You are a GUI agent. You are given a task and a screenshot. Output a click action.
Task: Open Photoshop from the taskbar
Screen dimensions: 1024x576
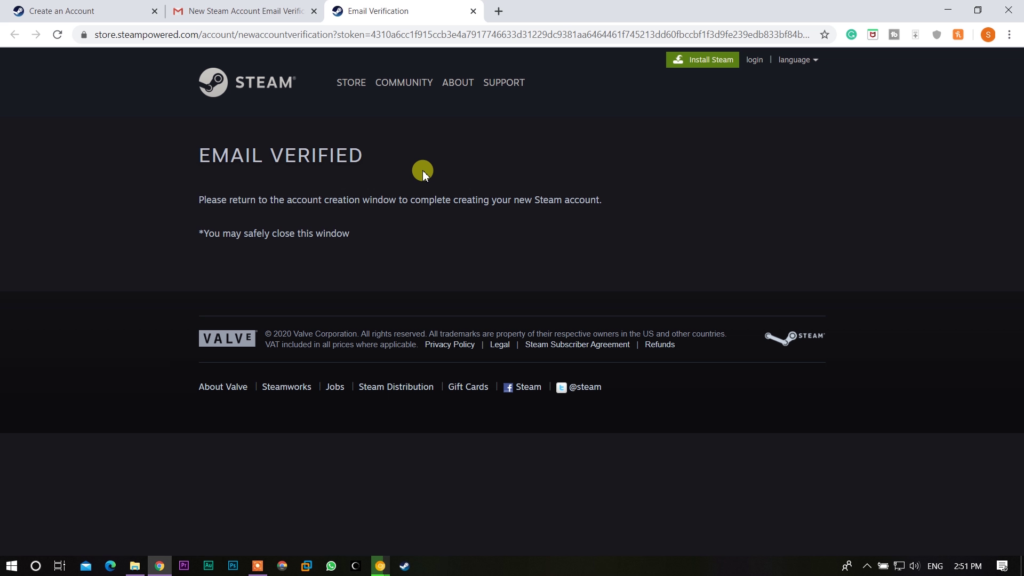click(232, 566)
